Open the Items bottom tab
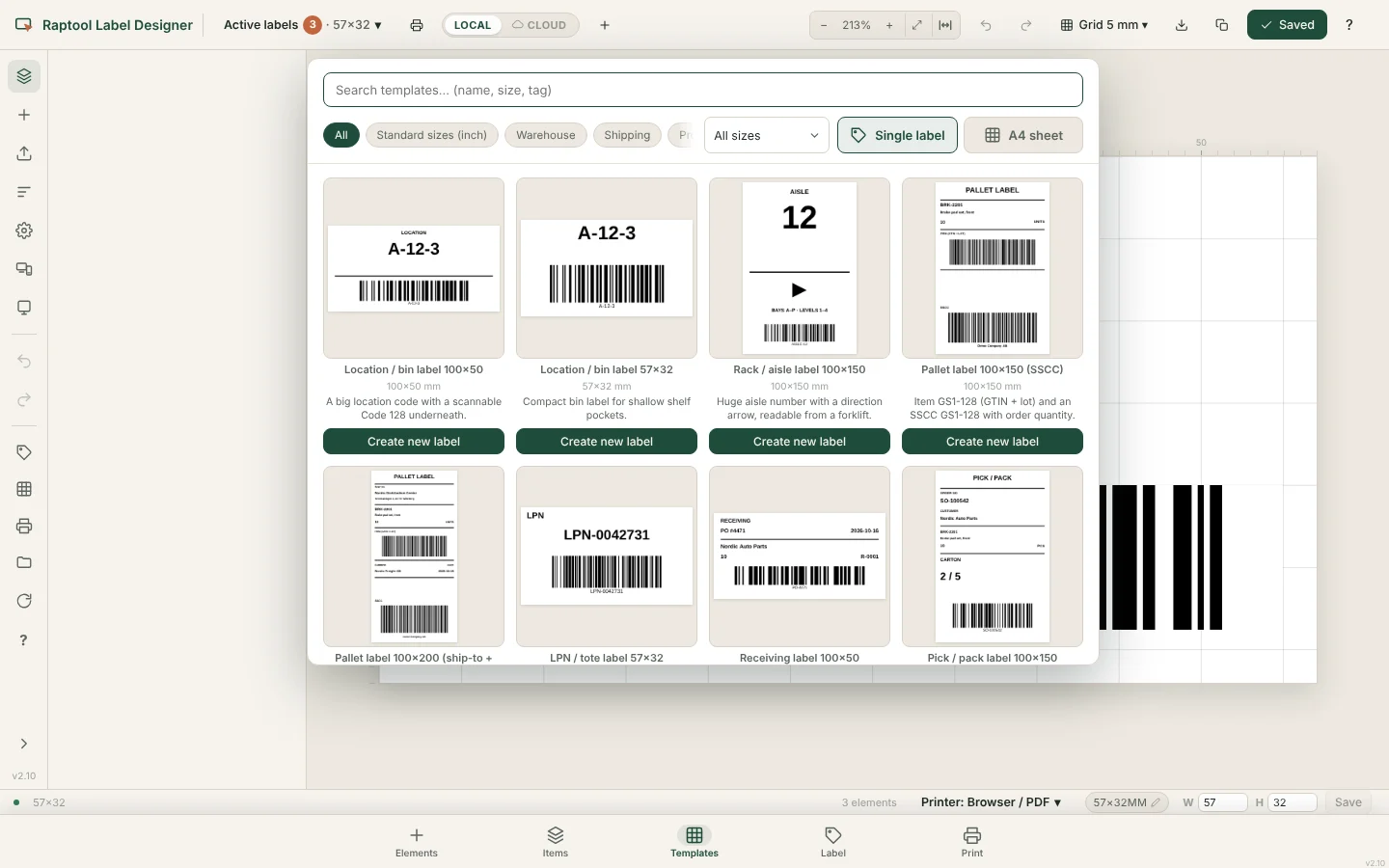Viewport: 1389px width, 868px height. 556,842
